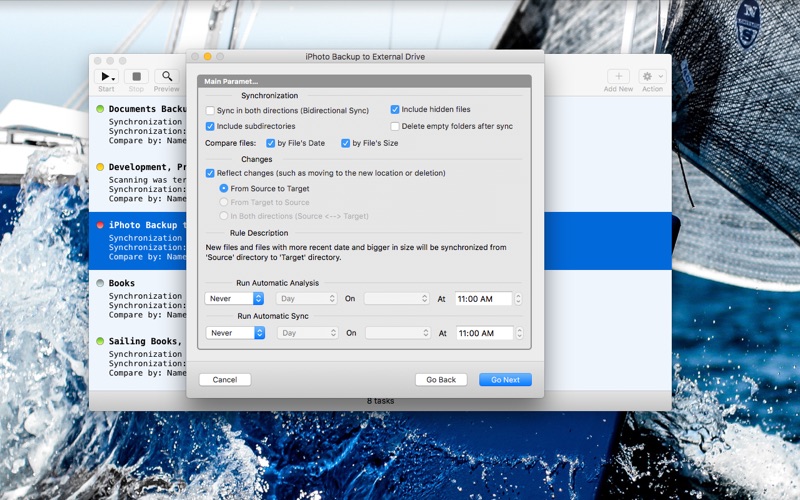Viewport: 800px width, 500px height.
Task: Click the iPhoto Backup to External Drive title
Action: (x=365, y=57)
